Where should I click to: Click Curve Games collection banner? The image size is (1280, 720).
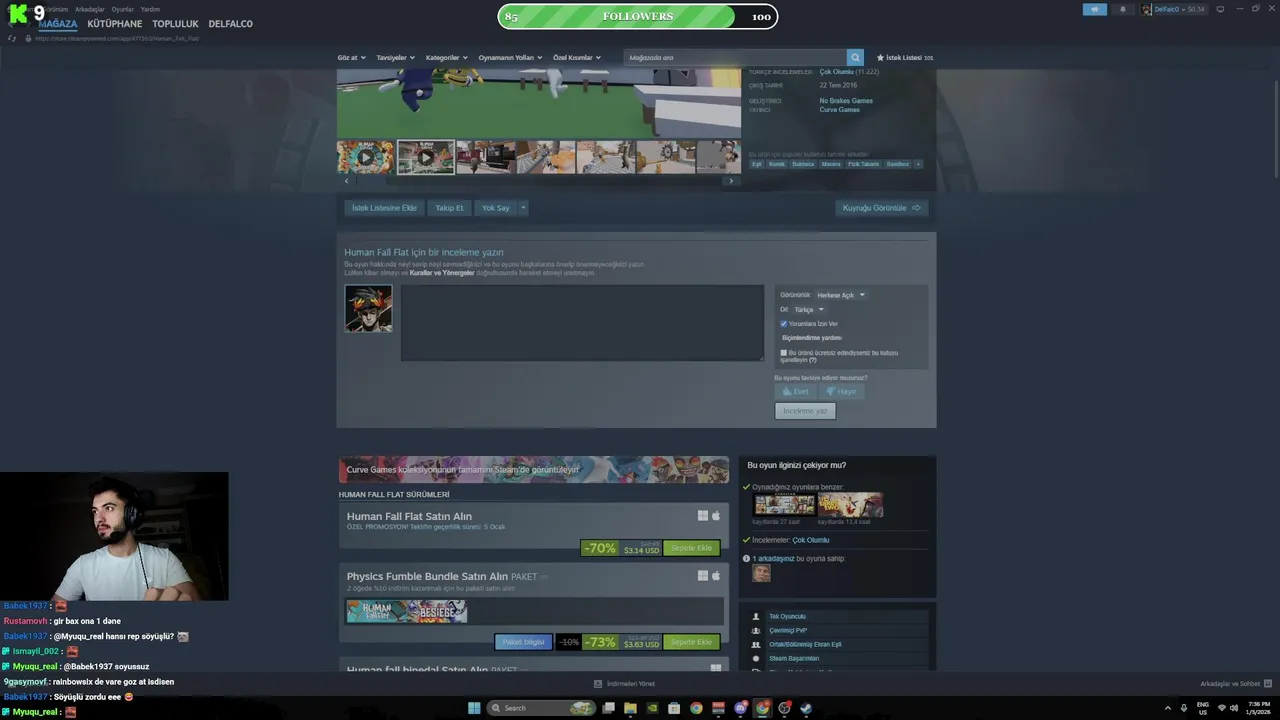coord(534,469)
